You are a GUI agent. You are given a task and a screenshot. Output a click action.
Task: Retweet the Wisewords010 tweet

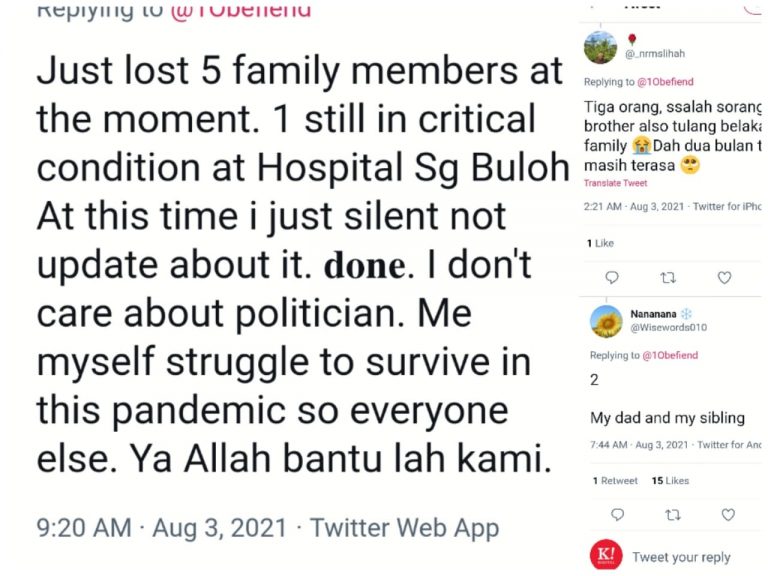click(x=672, y=515)
